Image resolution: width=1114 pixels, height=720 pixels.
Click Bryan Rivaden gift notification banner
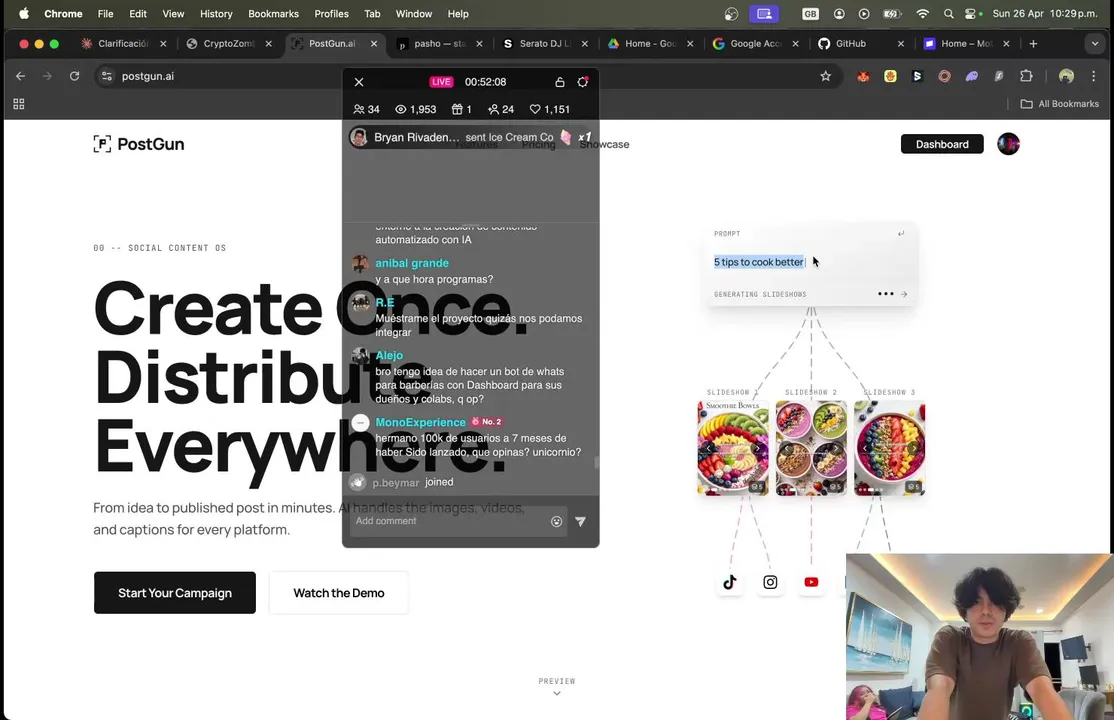[470, 137]
